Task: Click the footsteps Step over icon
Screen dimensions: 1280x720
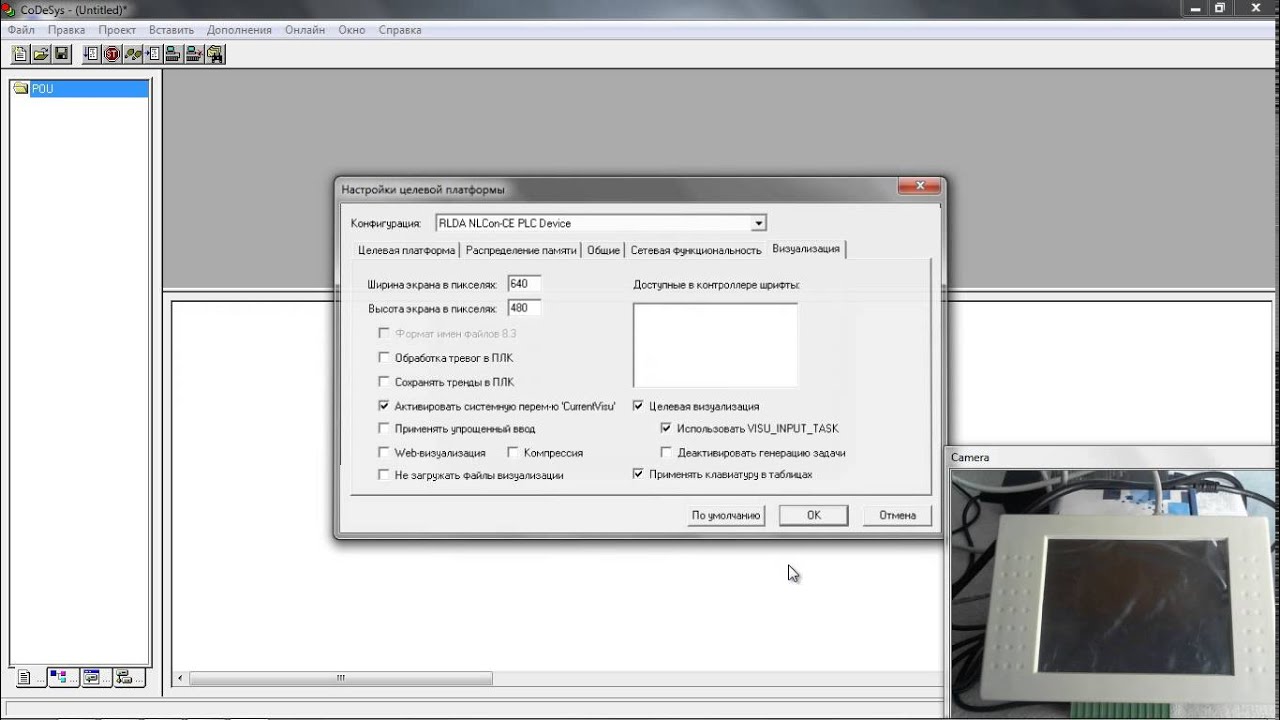Action: [x=133, y=54]
